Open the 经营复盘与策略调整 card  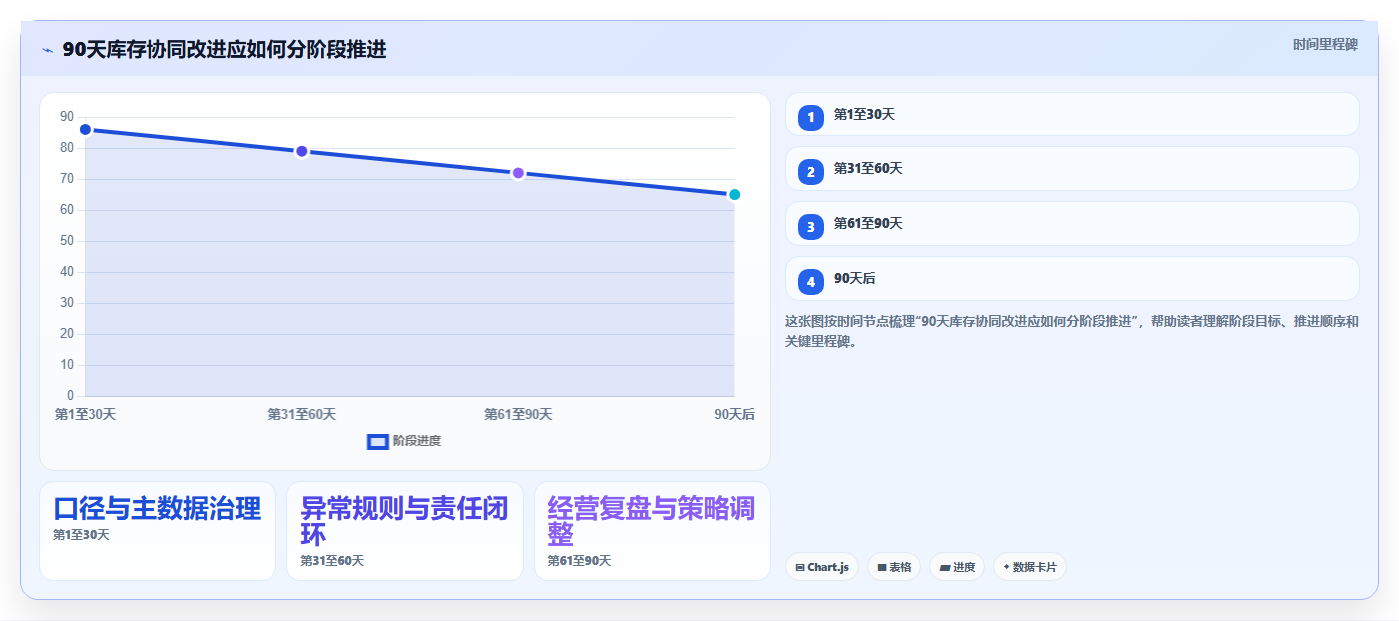click(x=652, y=531)
